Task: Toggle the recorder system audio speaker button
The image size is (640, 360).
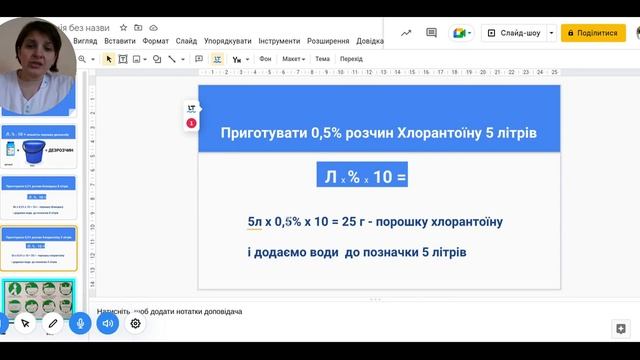Action: click(108, 323)
